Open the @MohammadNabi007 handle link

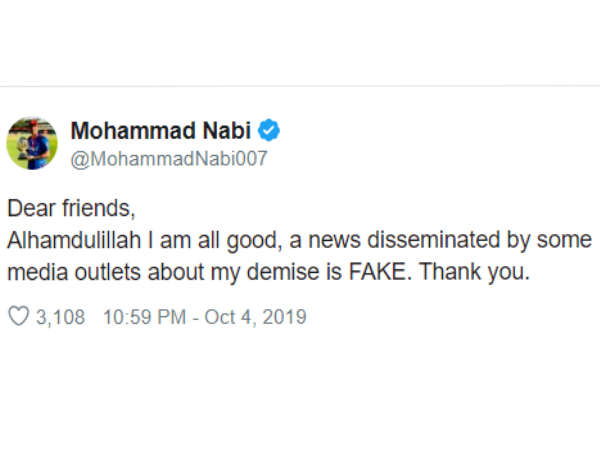point(168,158)
